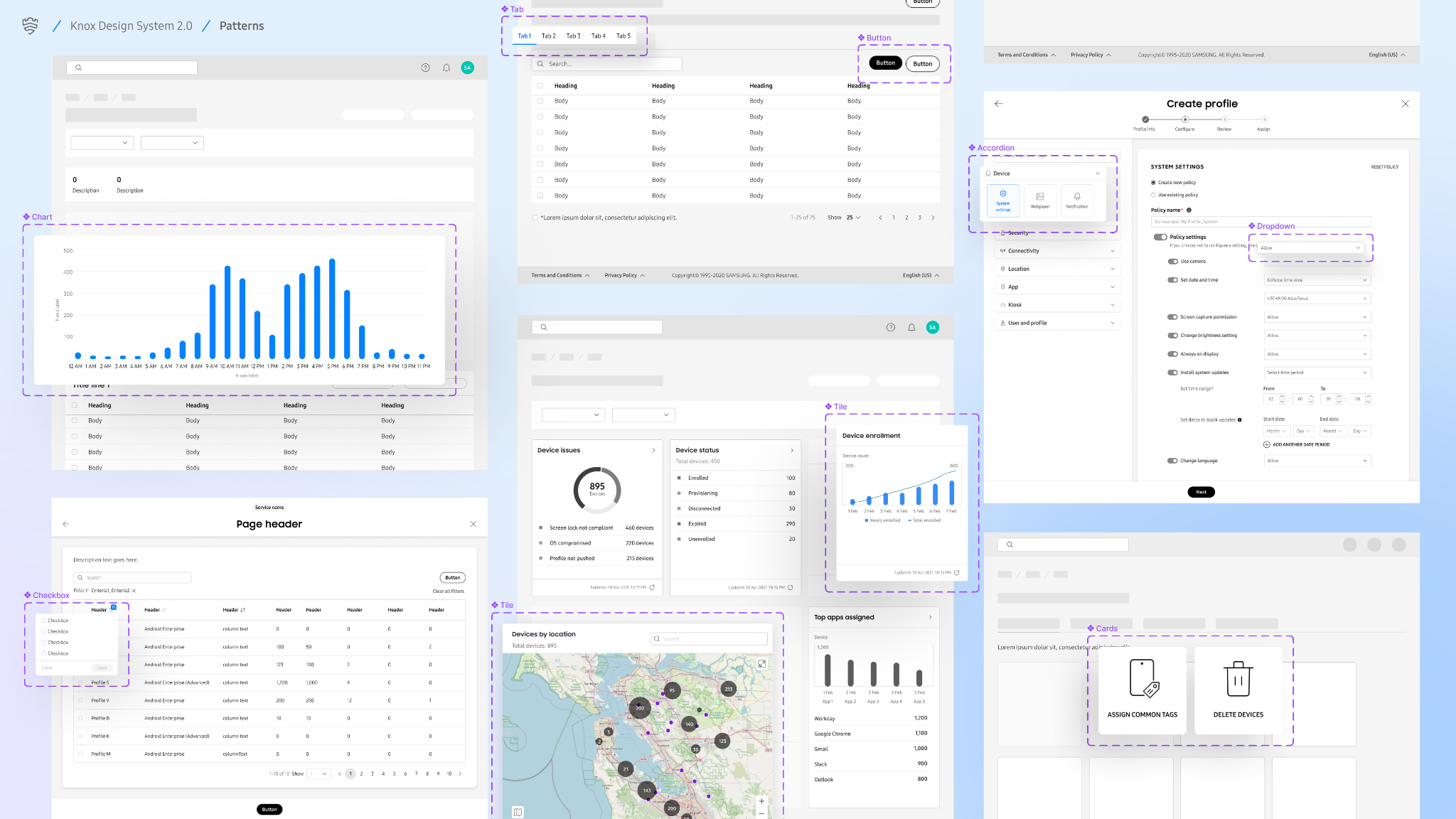Expand the Connectivity accordion section
The image size is (1456, 819).
tap(1057, 251)
